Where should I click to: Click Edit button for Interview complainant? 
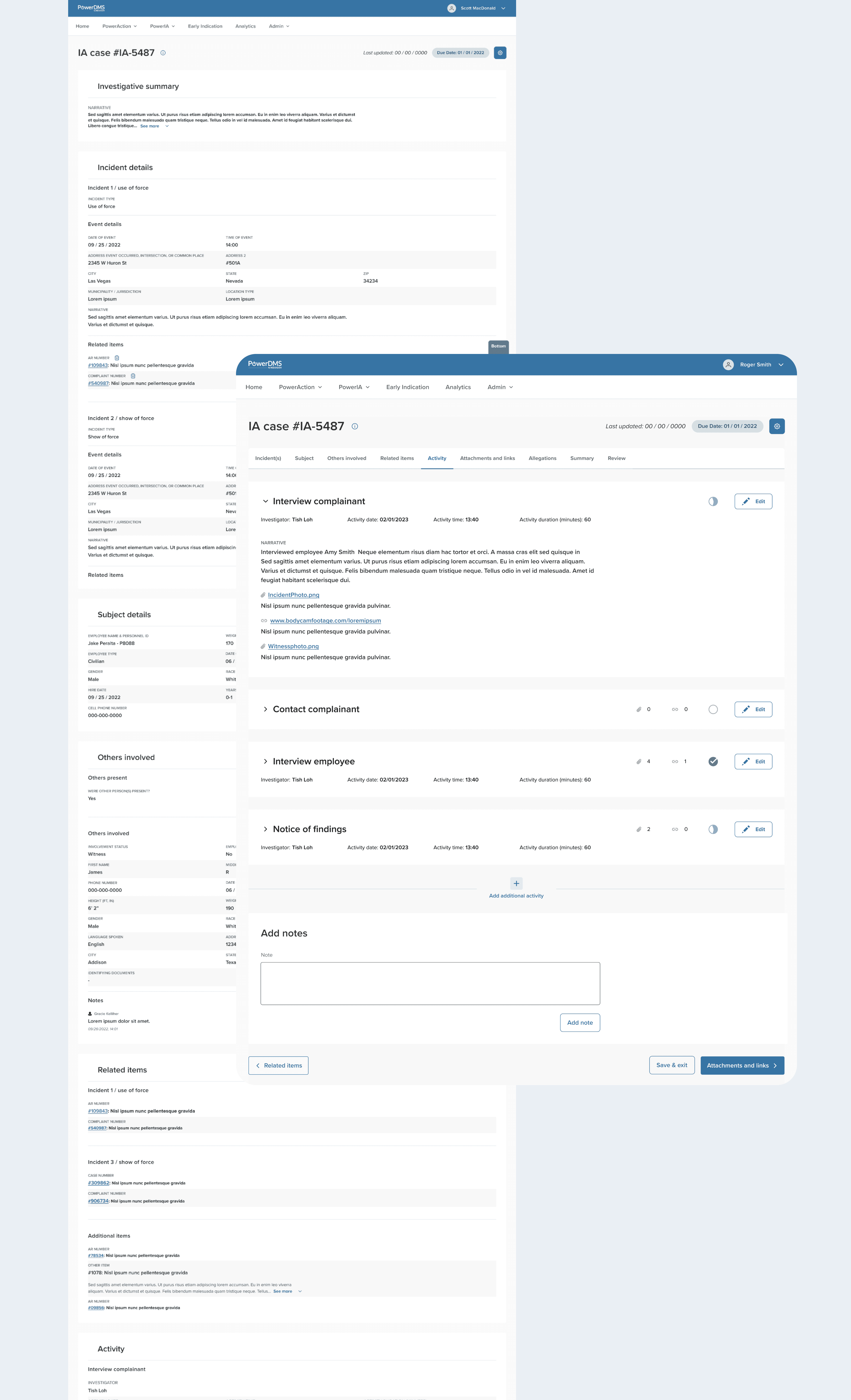[x=753, y=501]
